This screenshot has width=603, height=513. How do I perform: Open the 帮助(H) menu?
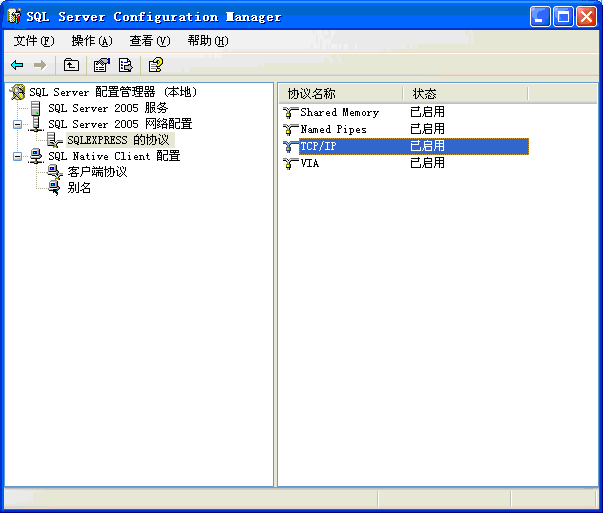[x=208, y=41]
